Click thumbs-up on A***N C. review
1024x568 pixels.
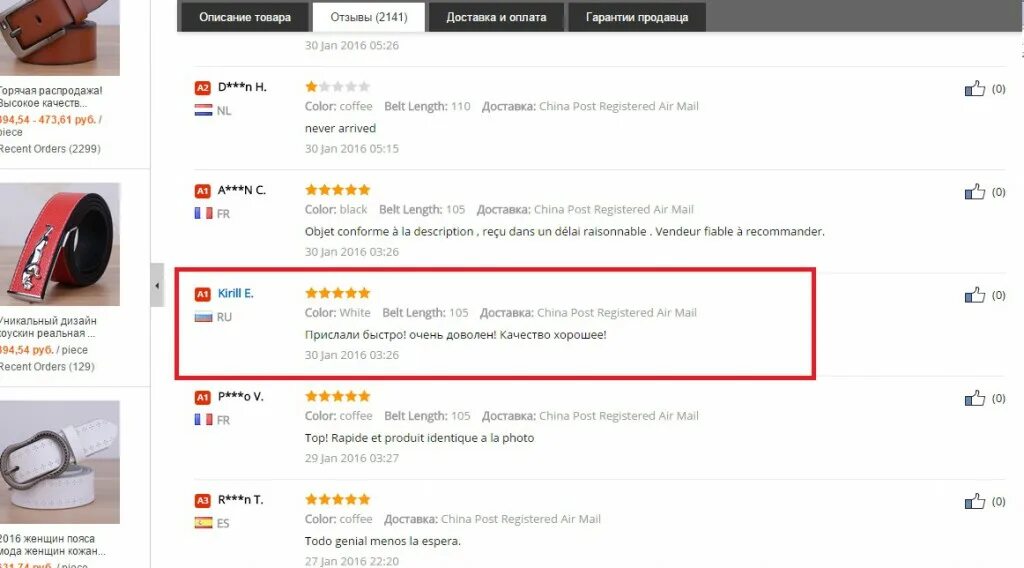(x=974, y=191)
